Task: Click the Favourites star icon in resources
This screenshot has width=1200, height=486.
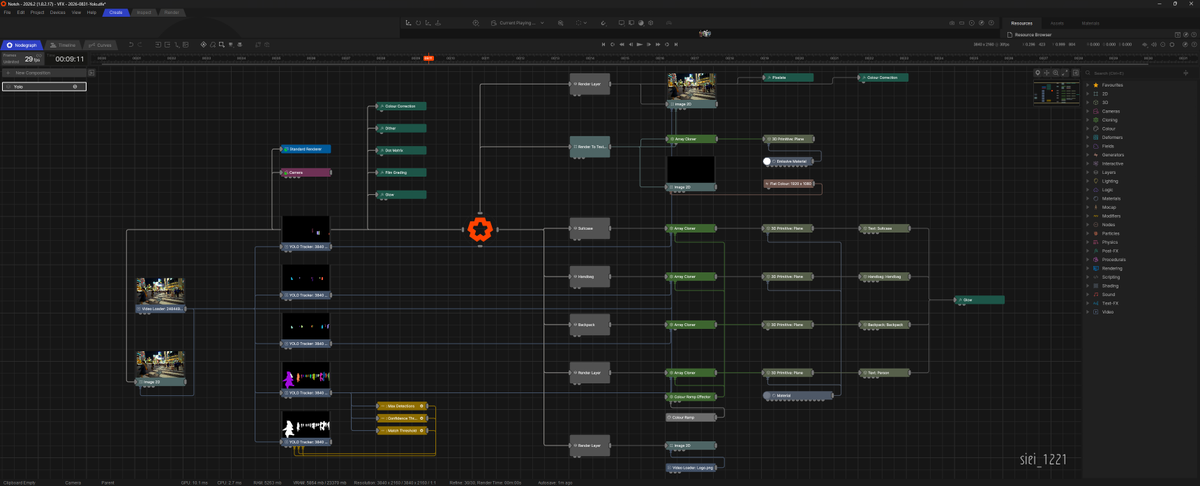Action: pos(1097,85)
